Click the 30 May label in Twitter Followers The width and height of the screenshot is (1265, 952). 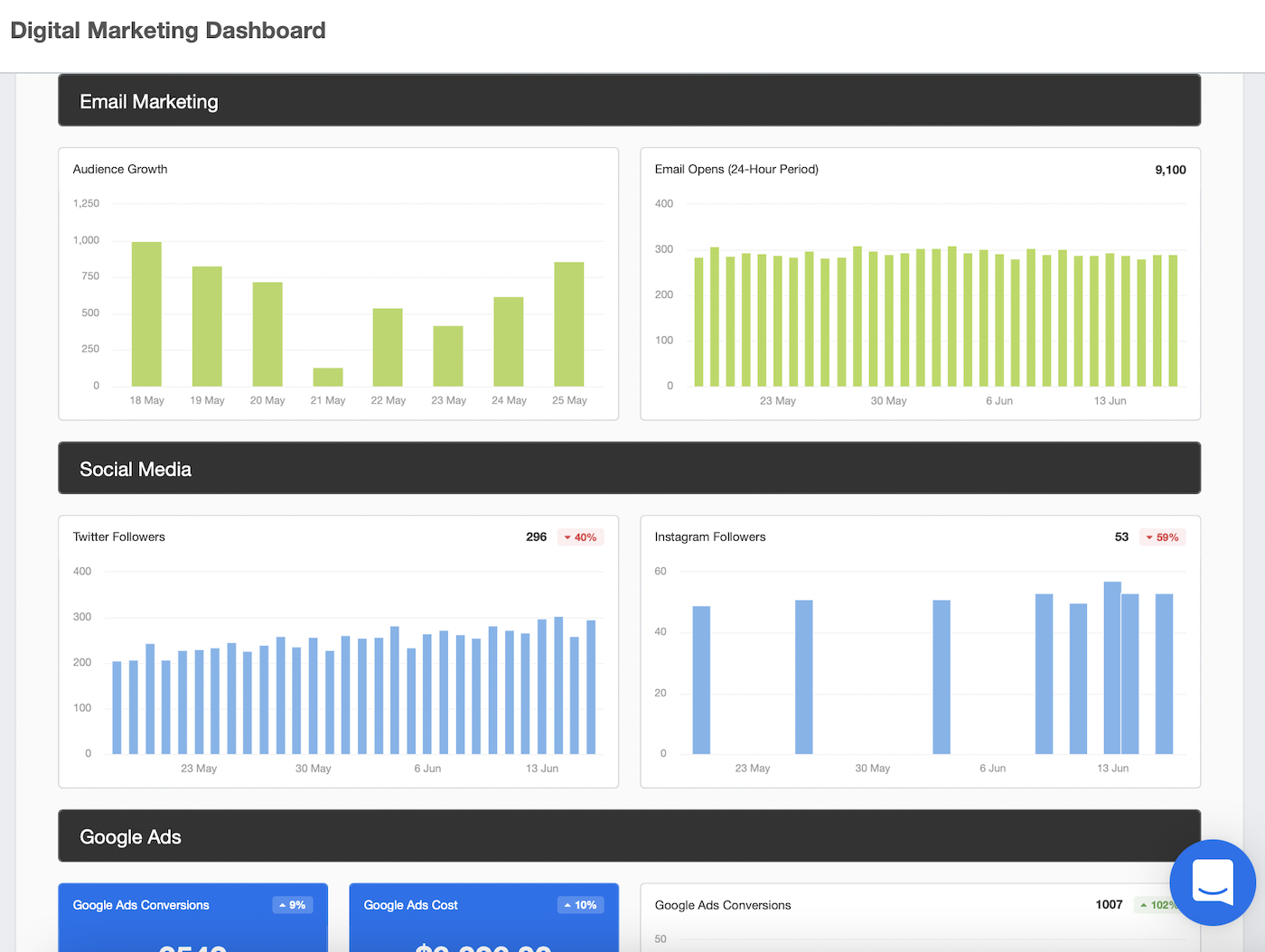pos(314,769)
